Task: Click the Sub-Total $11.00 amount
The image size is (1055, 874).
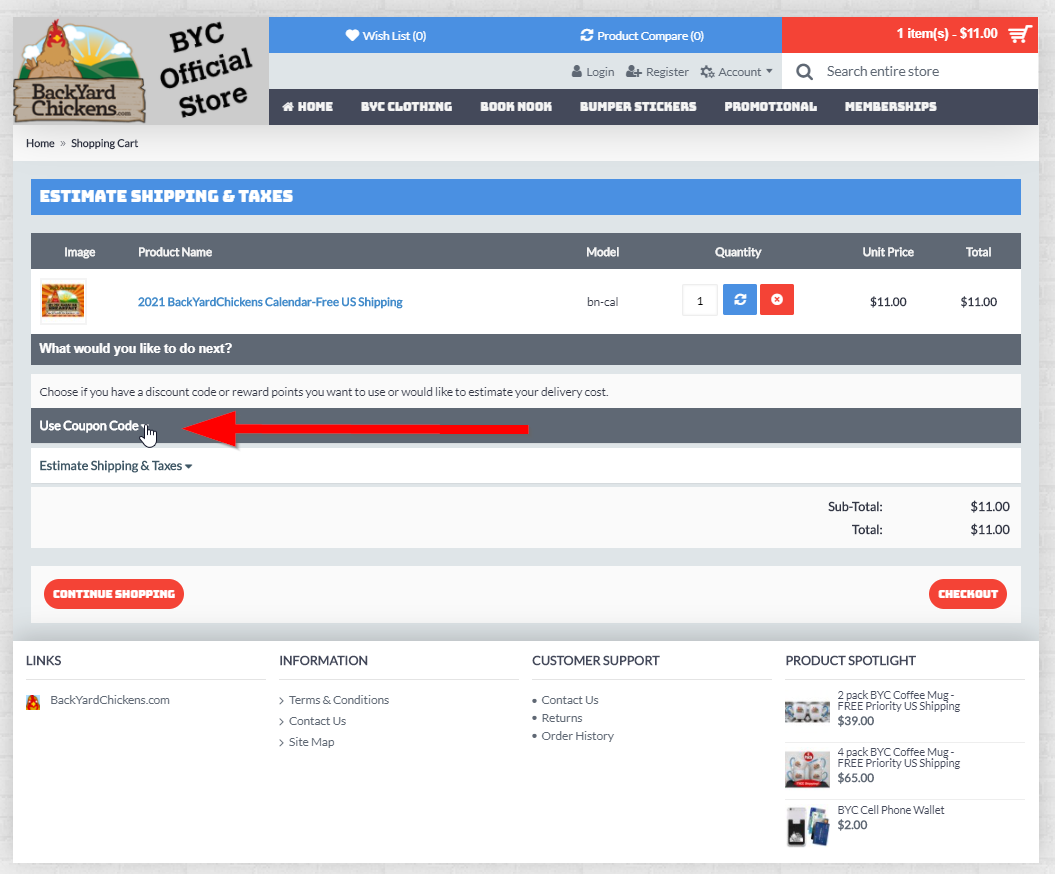Action: point(990,507)
